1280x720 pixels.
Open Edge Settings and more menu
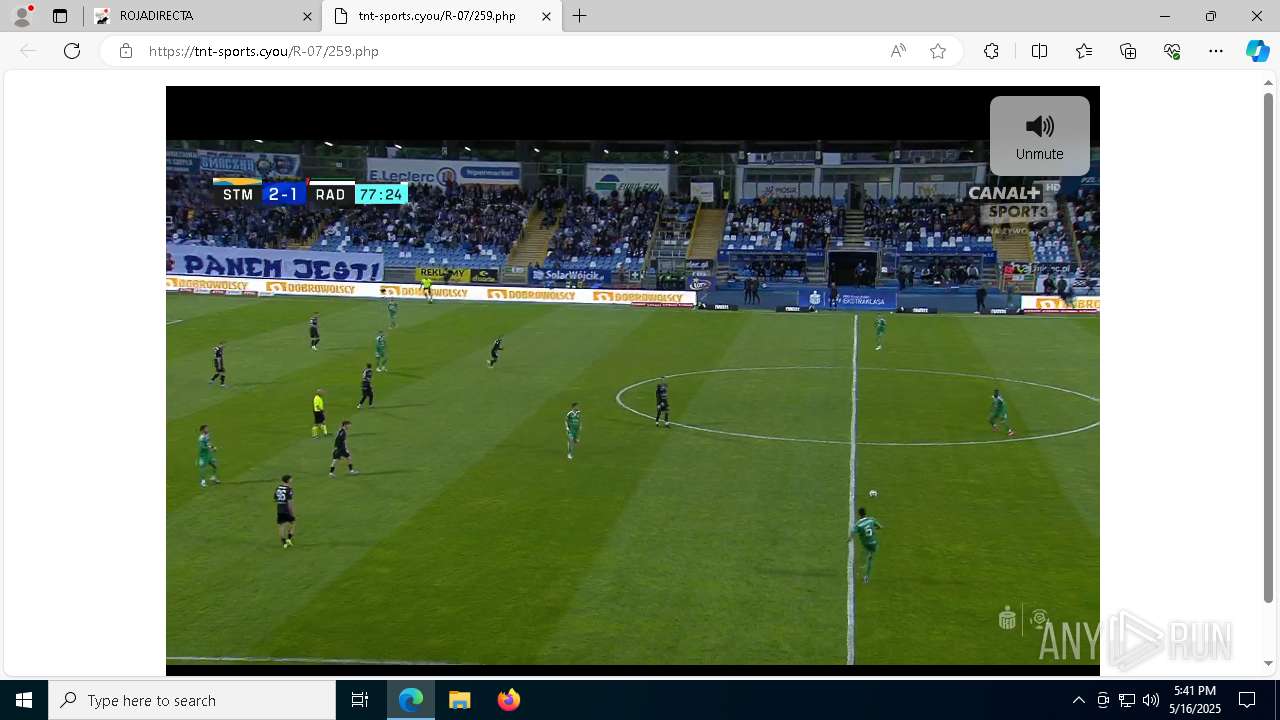point(1216,51)
